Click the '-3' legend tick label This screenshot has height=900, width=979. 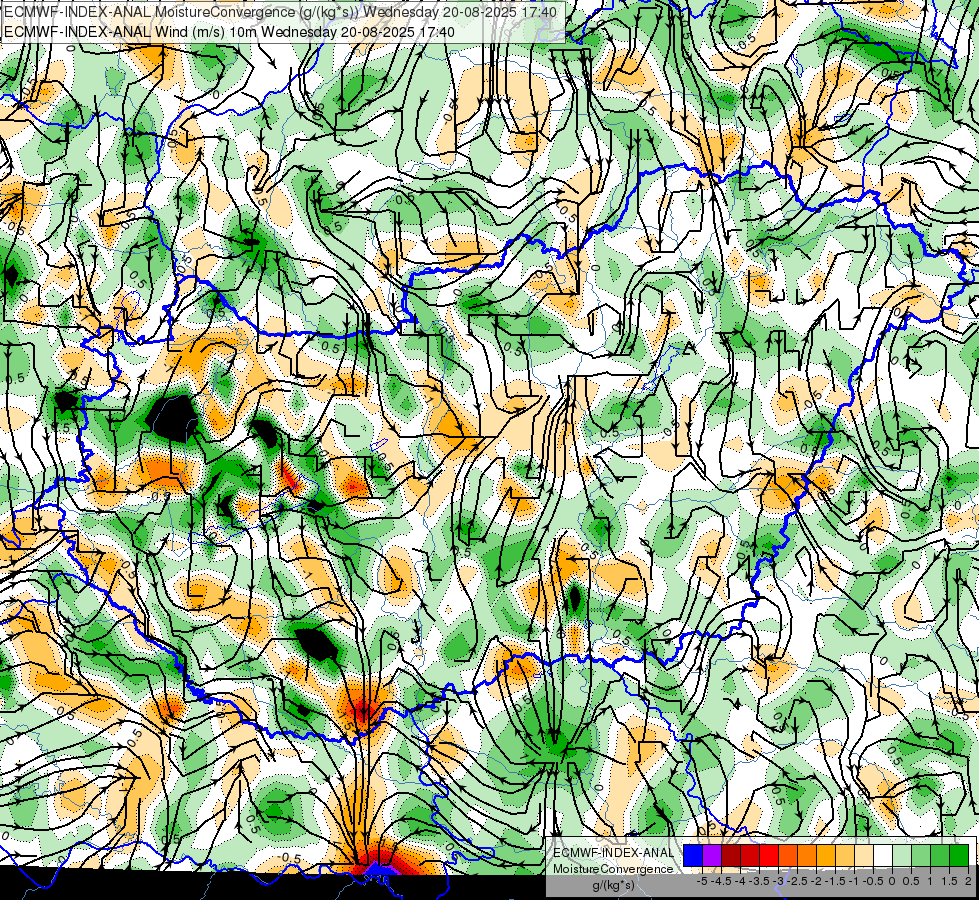click(x=779, y=881)
